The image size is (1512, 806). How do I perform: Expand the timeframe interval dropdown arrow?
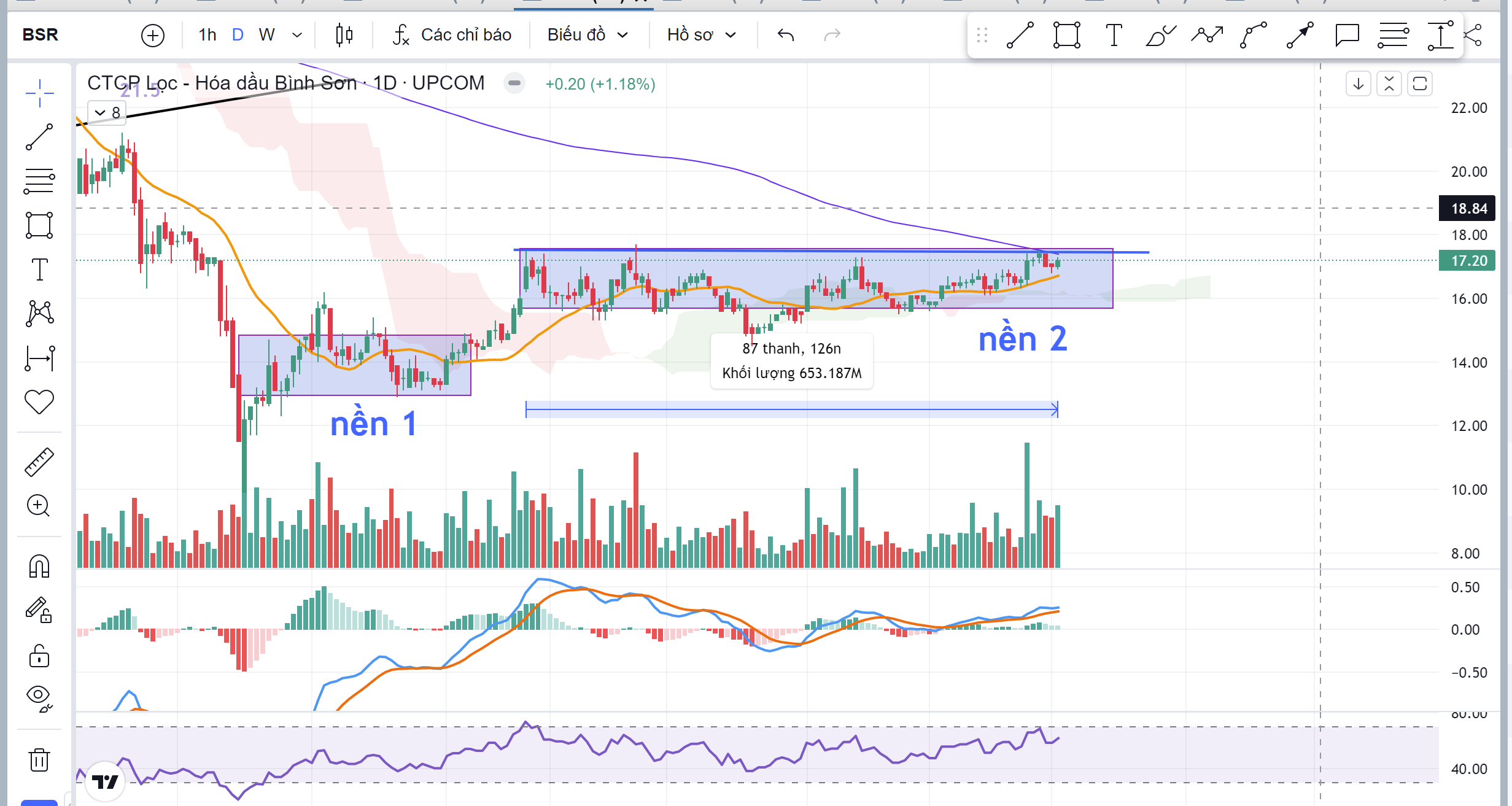pos(297,35)
